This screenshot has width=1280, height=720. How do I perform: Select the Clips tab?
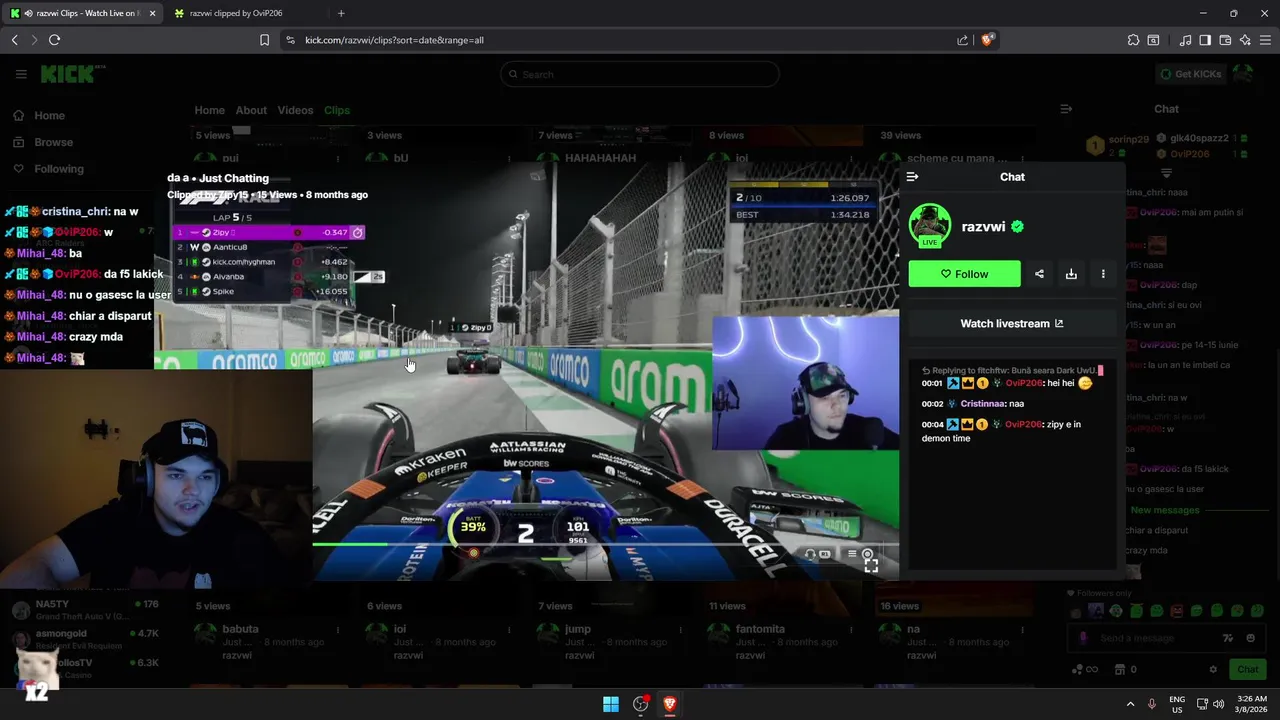click(x=337, y=110)
